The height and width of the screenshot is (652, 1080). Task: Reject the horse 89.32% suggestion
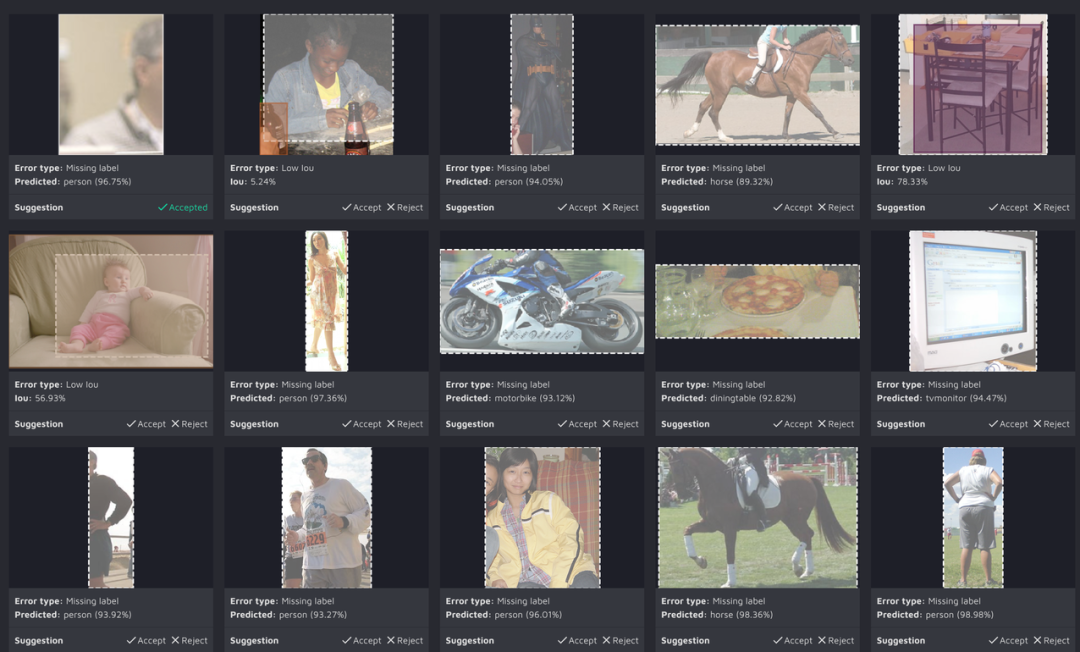836,207
